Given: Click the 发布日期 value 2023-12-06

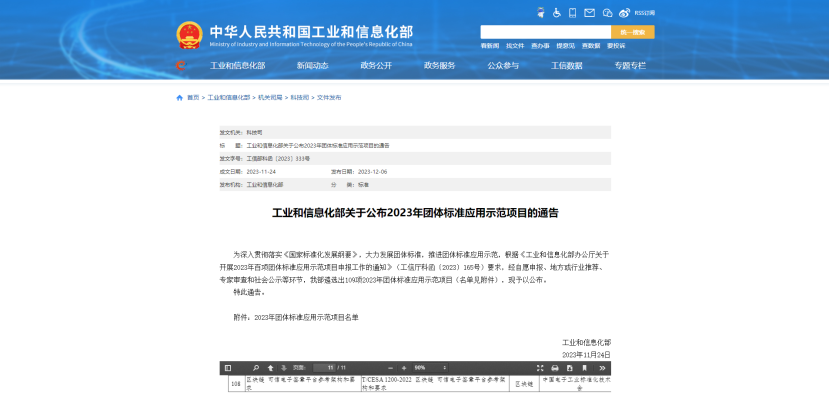Looking at the screenshot, I should coord(373,172).
